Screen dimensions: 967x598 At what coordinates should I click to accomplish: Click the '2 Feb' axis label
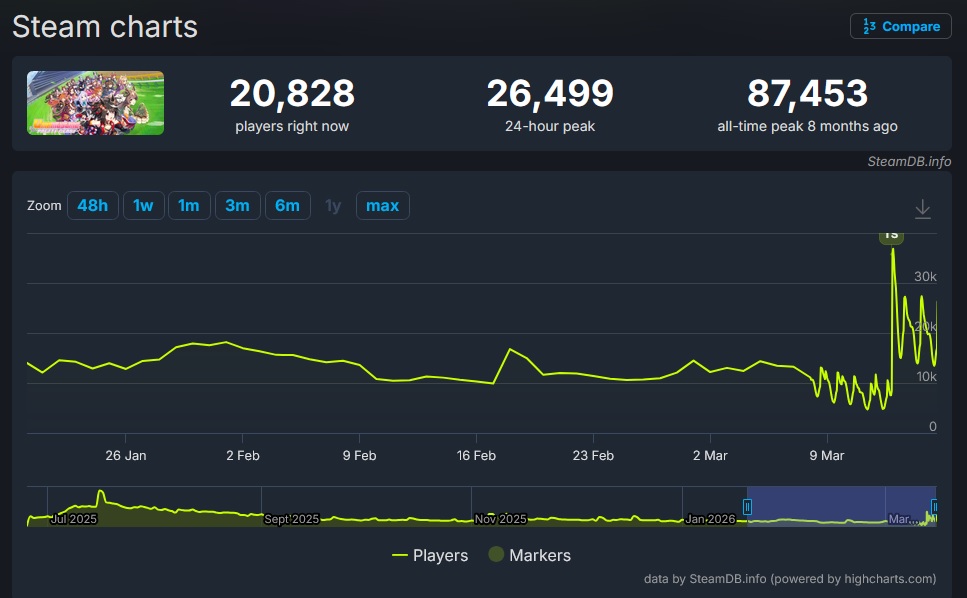tap(243, 456)
